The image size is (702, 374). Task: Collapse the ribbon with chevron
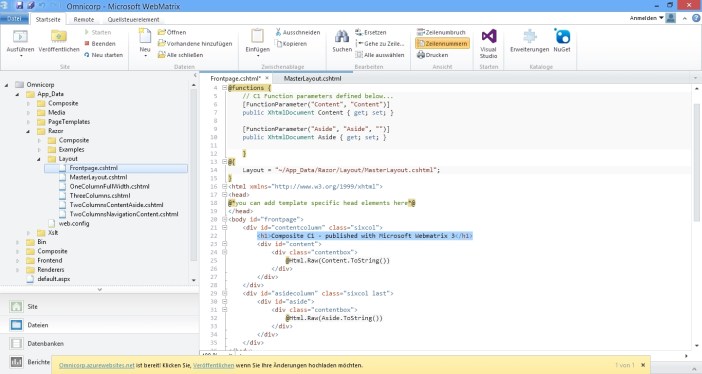point(685,18)
